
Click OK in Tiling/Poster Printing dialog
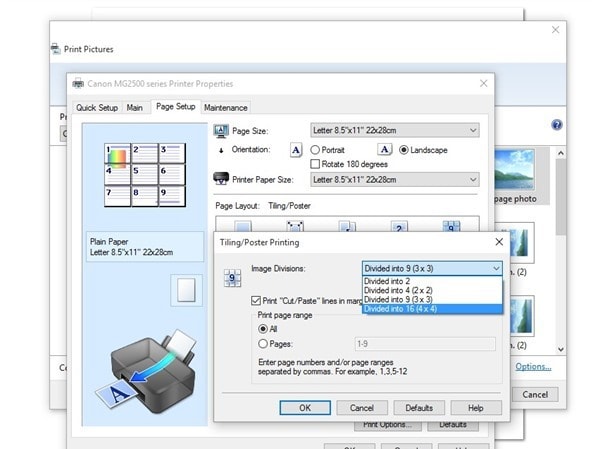click(305, 408)
